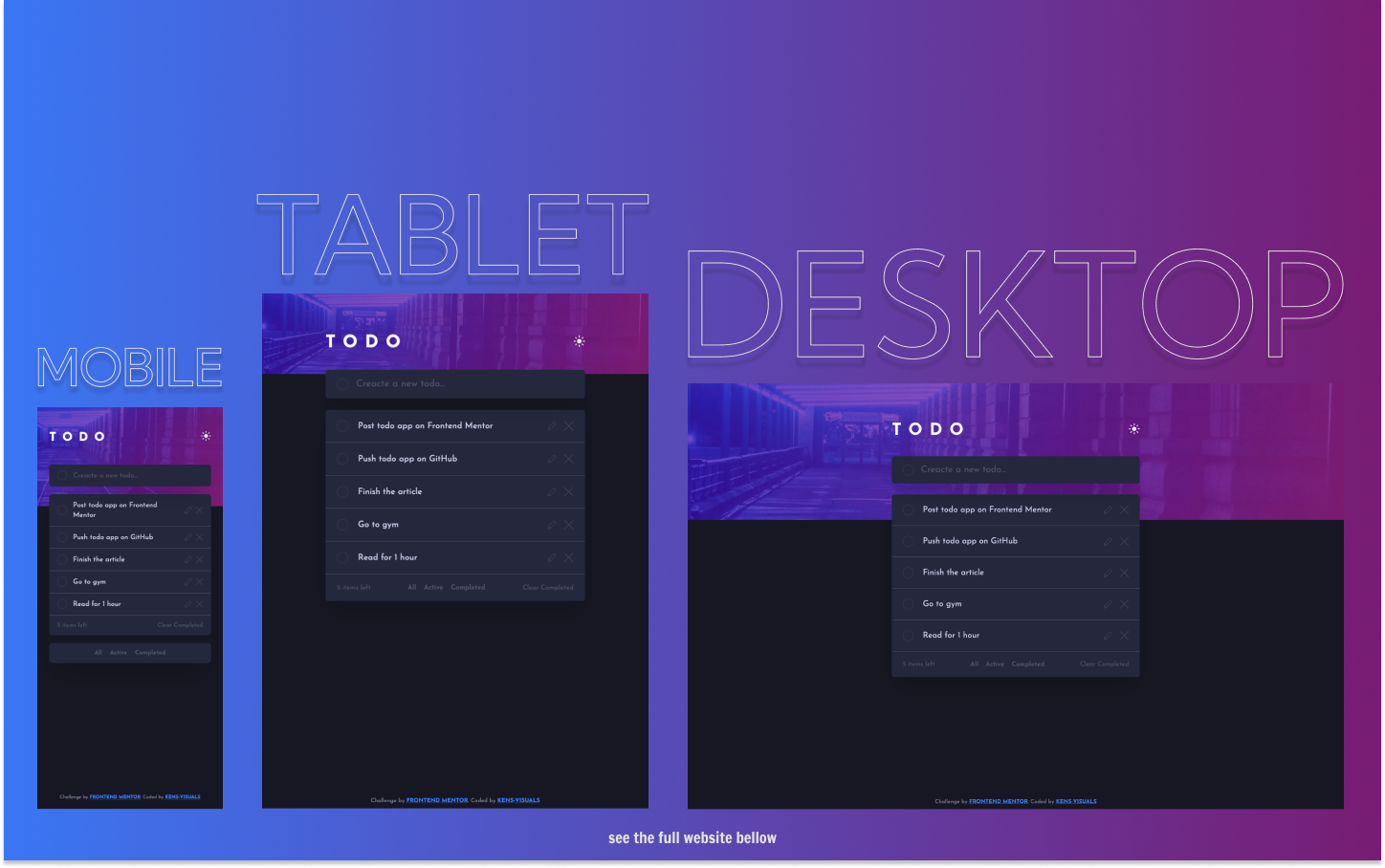Screen dimensions: 1385x868
Task: Toggle the sun theme icon in mobile preview
Action: coord(206,436)
